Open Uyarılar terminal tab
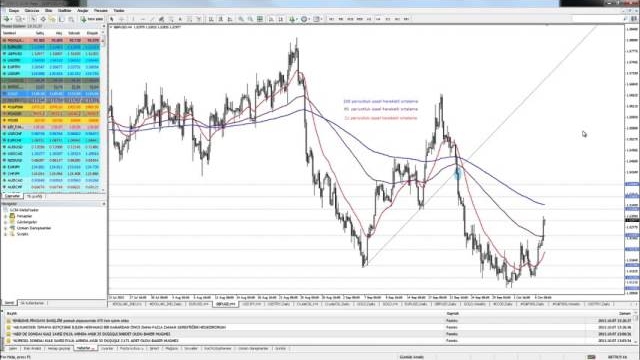This screenshot has width=640, height=360. (107, 349)
